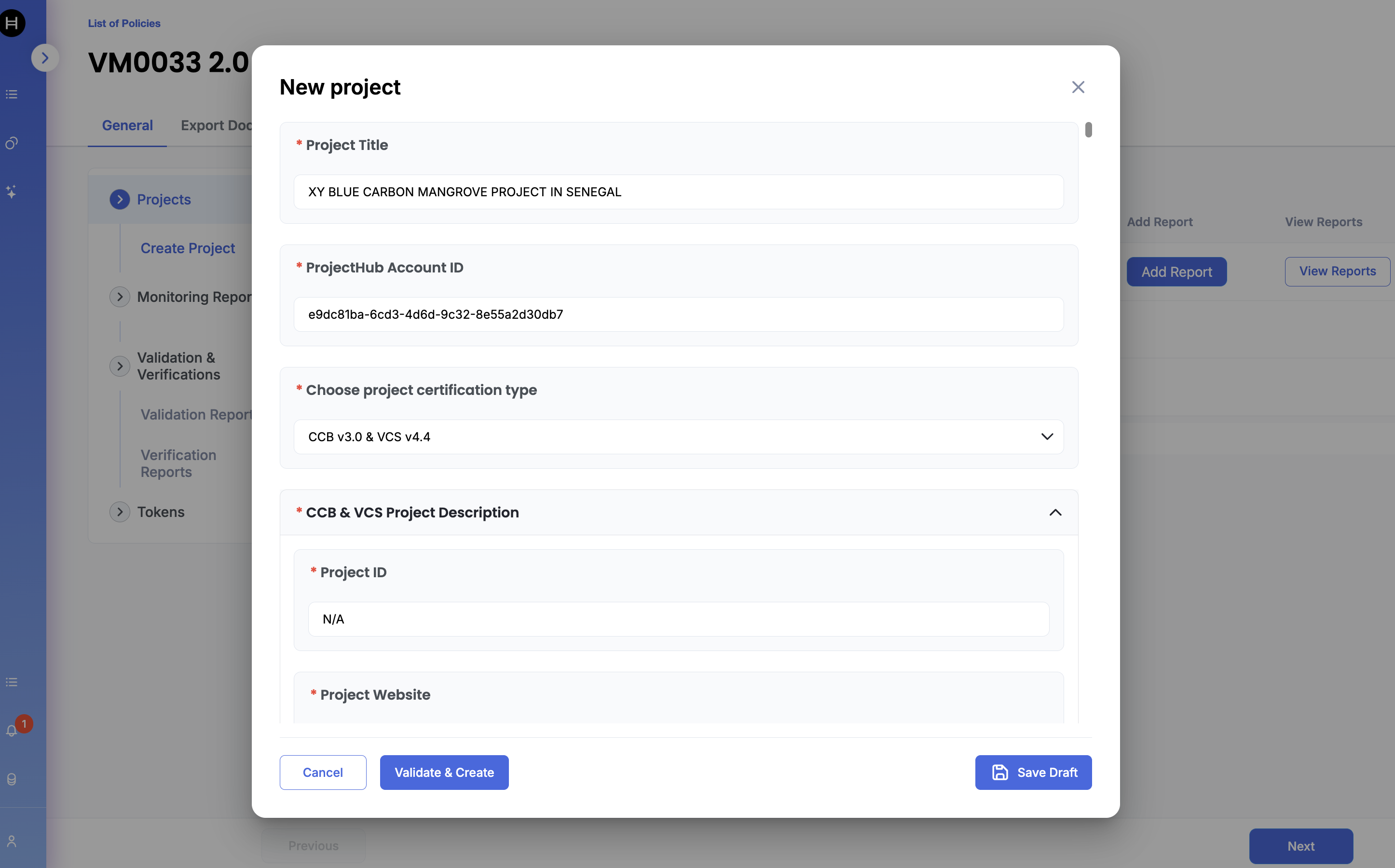Open the List of Policies link
This screenshot has height=868, width=1395.
coord(124,24)
